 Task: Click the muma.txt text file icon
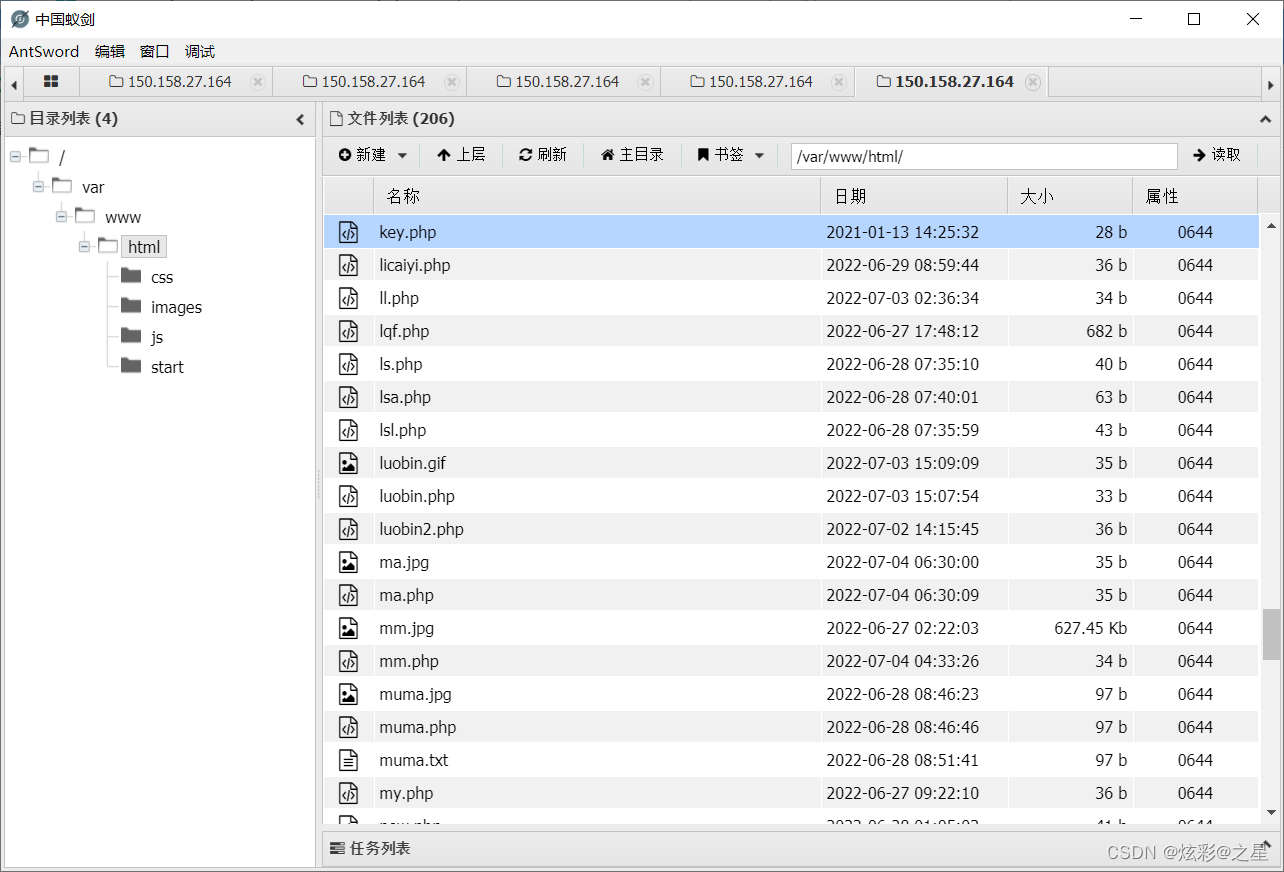tap(348, 760)
